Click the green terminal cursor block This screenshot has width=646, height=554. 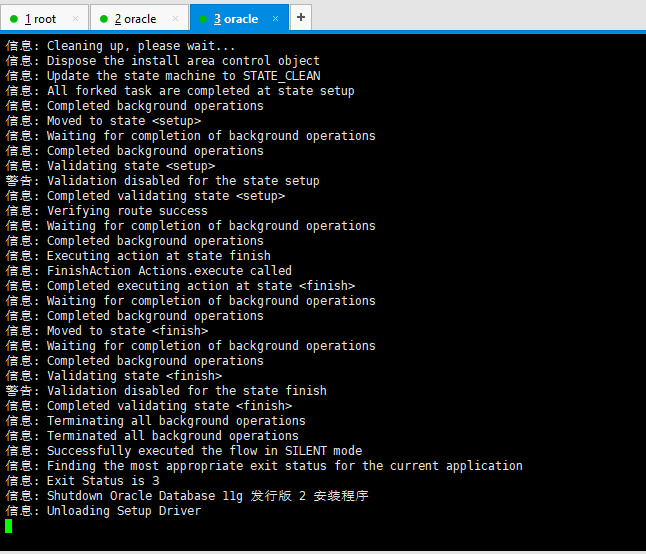click(x=9, y=526)
